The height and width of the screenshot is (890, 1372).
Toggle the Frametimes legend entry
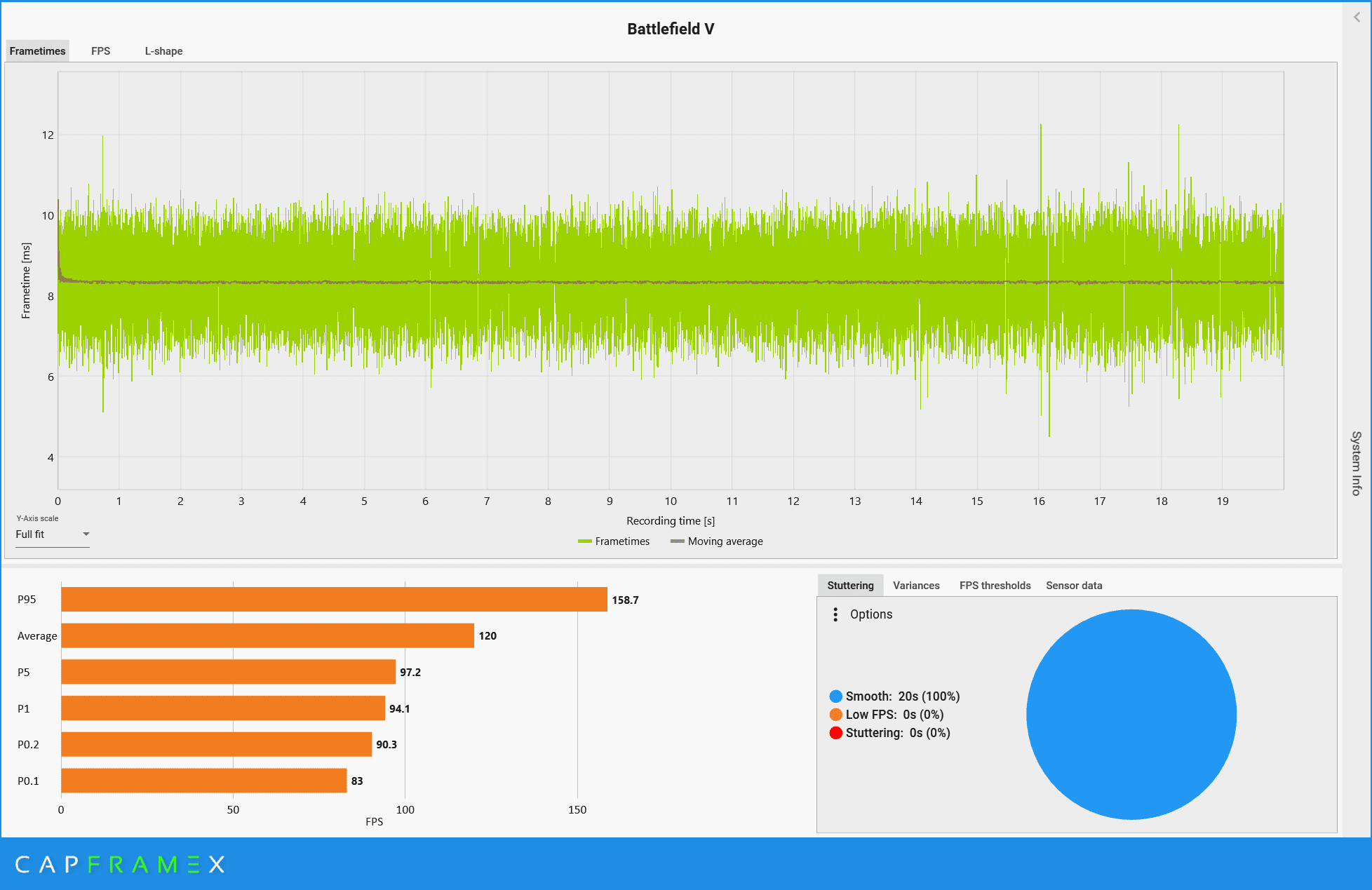(x=614, y=541)
